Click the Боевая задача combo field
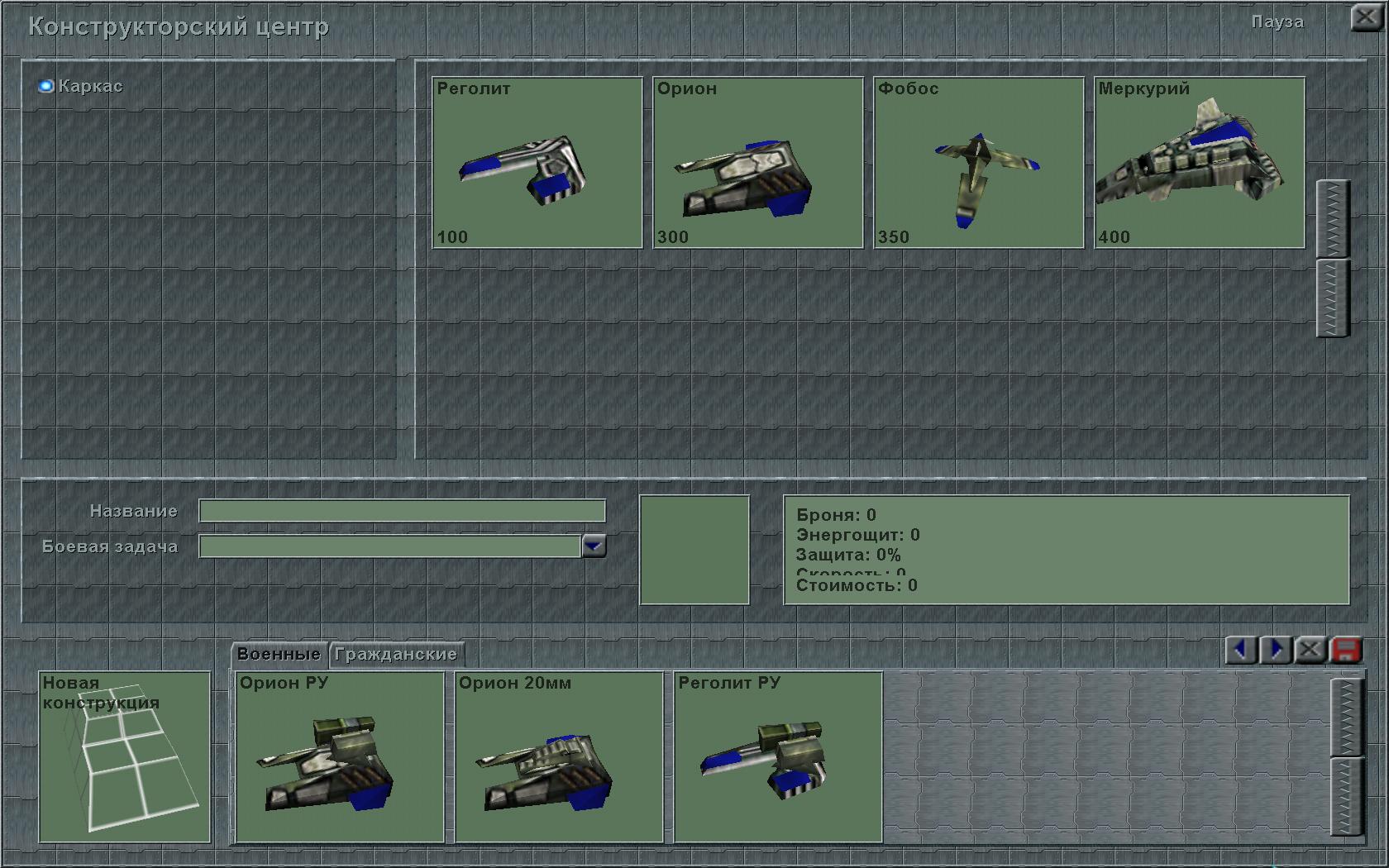 (x=390, y=546)
